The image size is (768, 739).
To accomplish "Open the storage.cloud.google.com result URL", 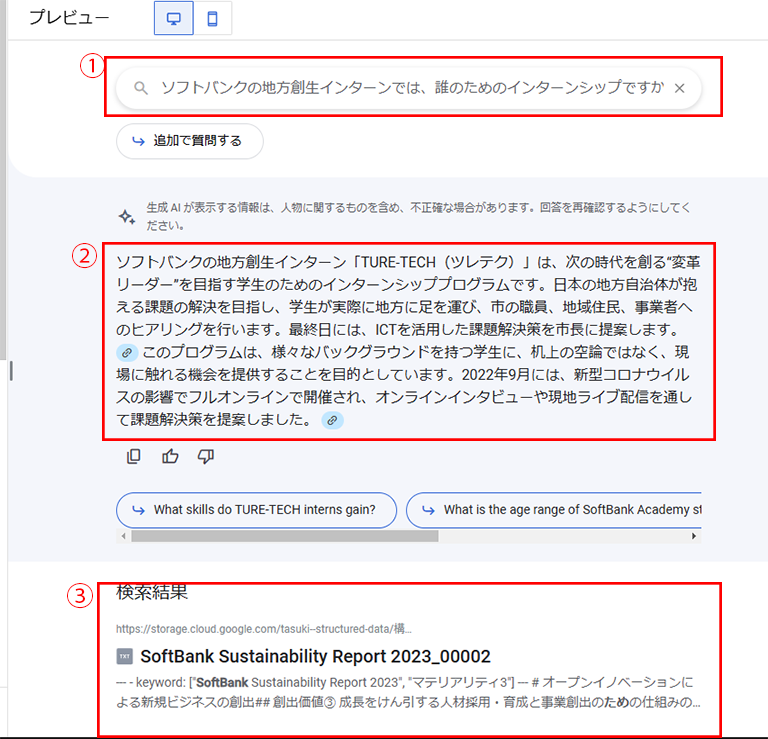I will click(264, 629).
